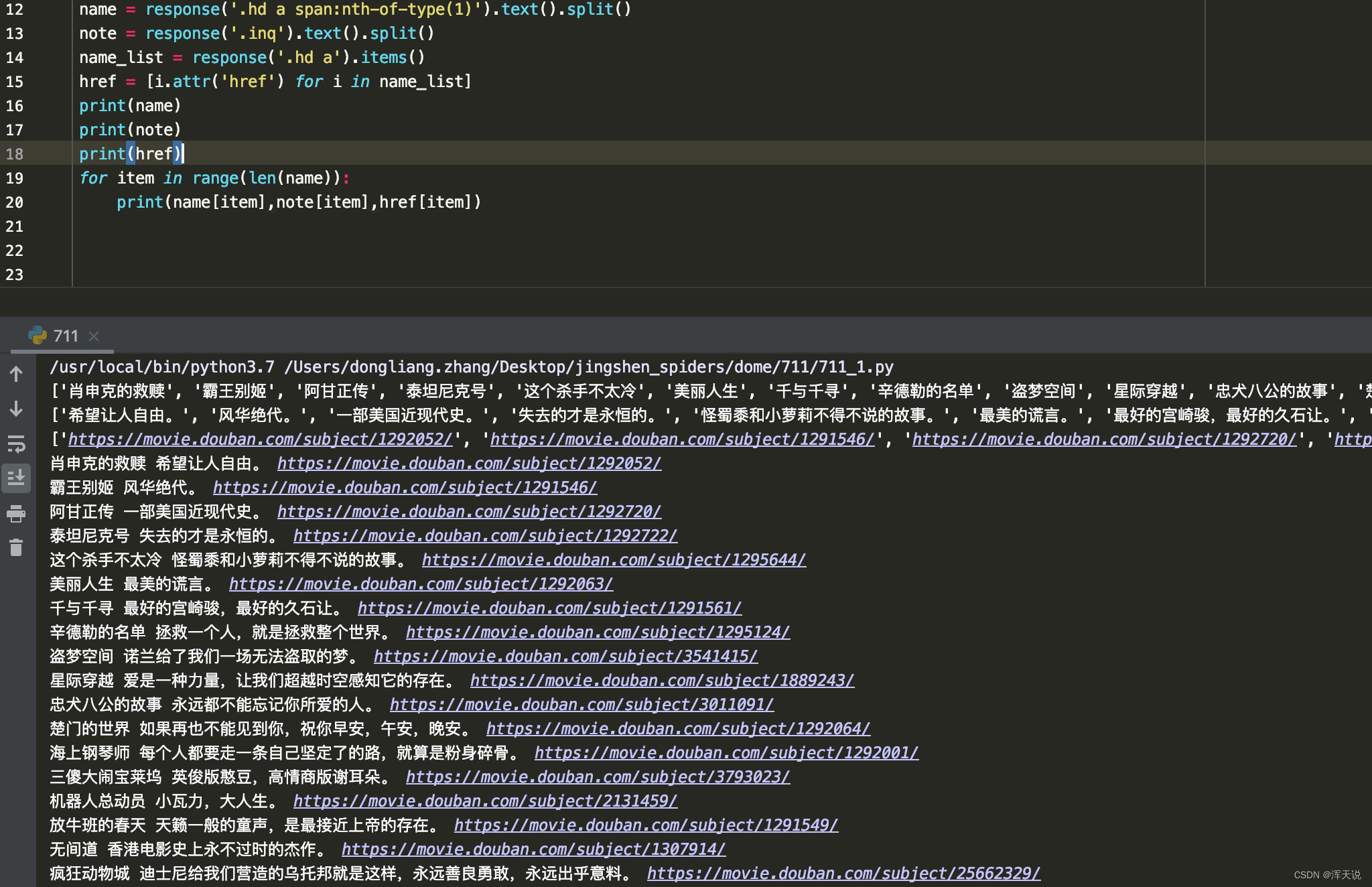Image resolution: width=1372 pixels, height=887 pixels.
Task: Click the trash clear-all icon
Action: 16,548
